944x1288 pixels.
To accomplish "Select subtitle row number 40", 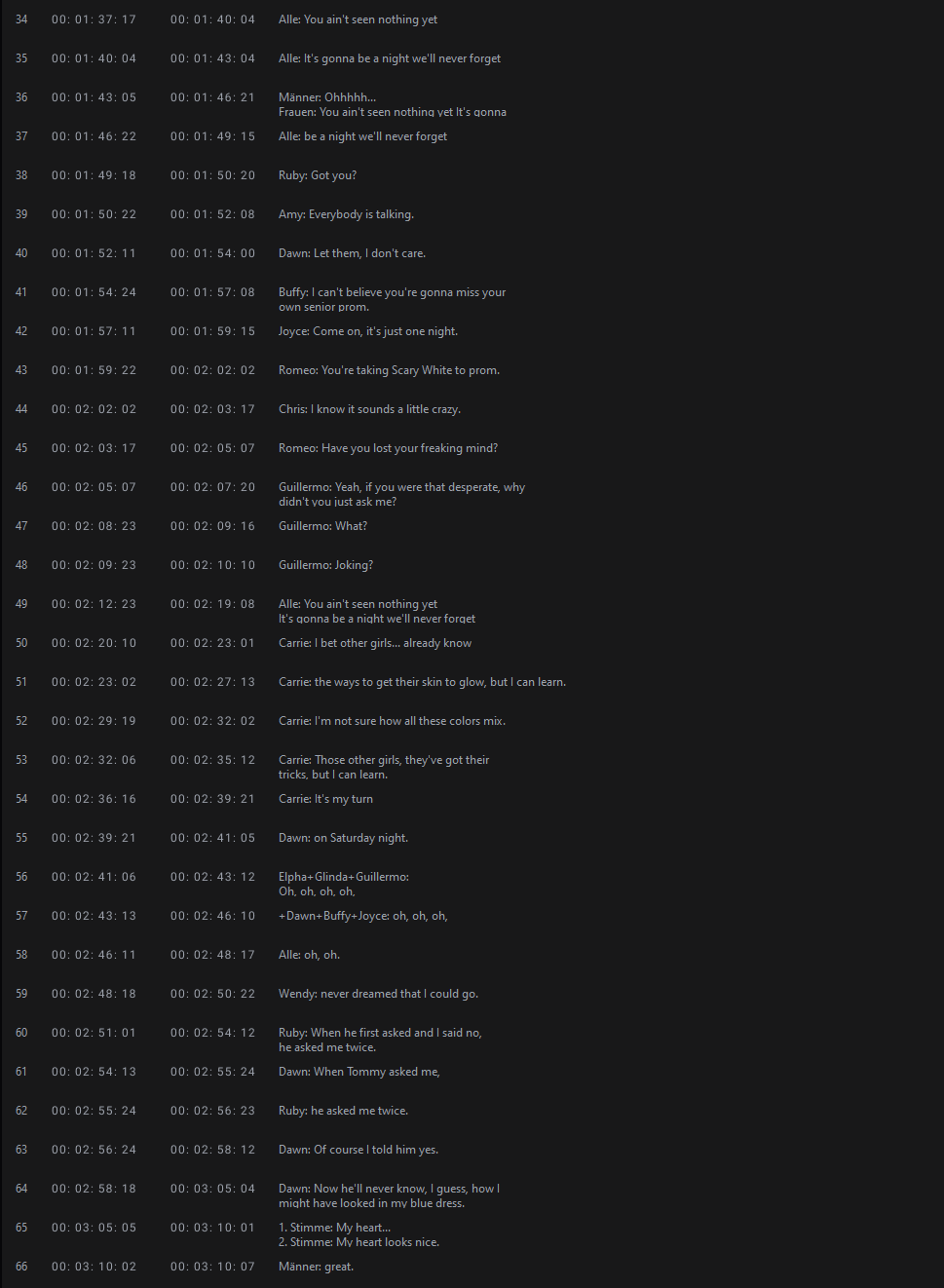I will 21,253.
